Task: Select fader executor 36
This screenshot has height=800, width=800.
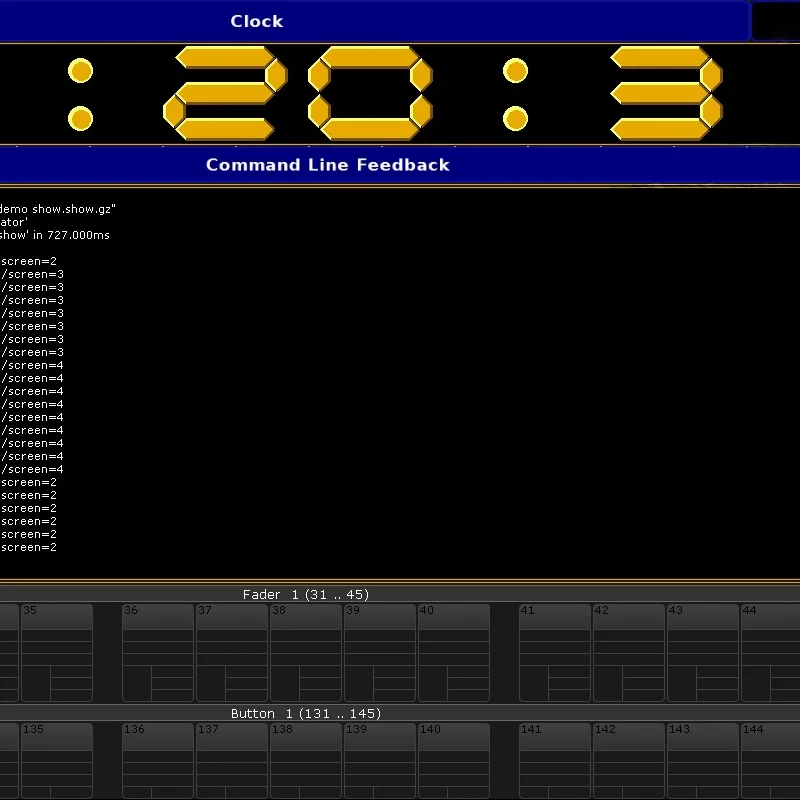Action: tap(158, 653)
